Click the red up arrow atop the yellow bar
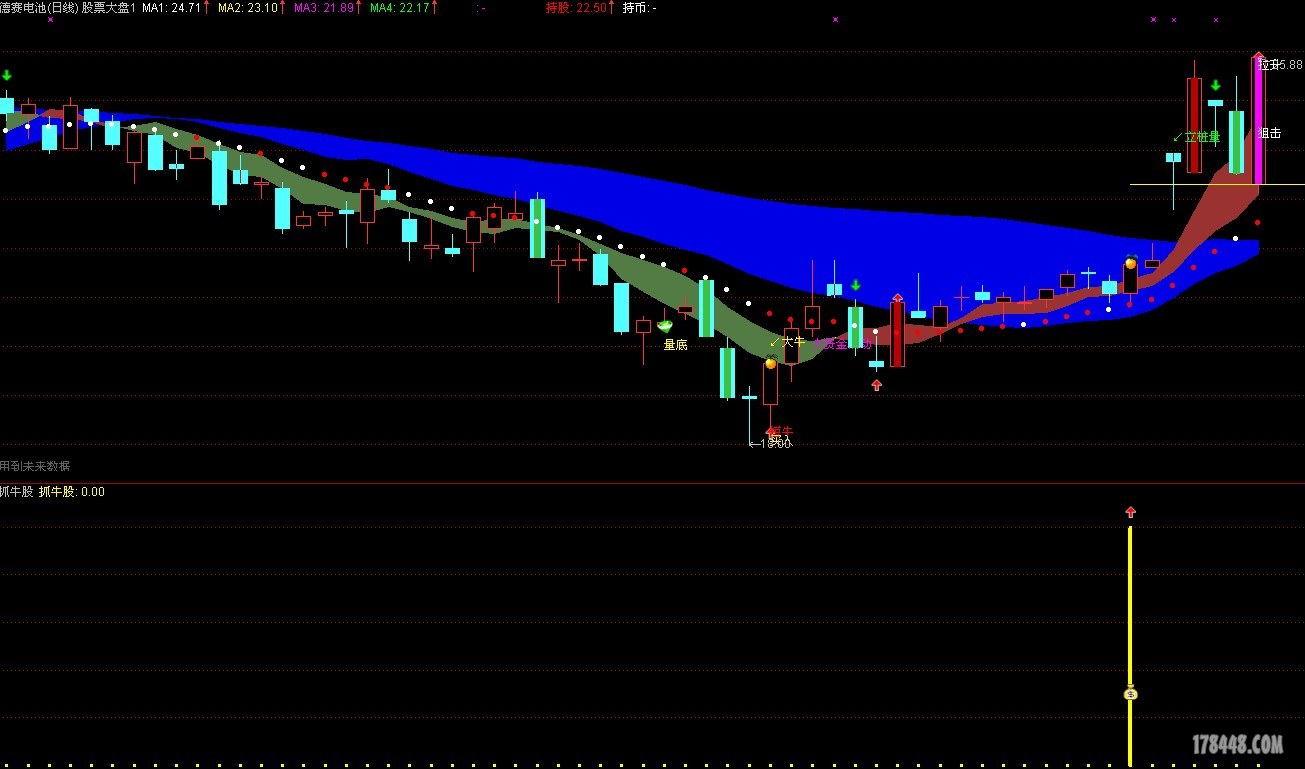Screen dimensions: 1305x769 tap(1130, 512)
